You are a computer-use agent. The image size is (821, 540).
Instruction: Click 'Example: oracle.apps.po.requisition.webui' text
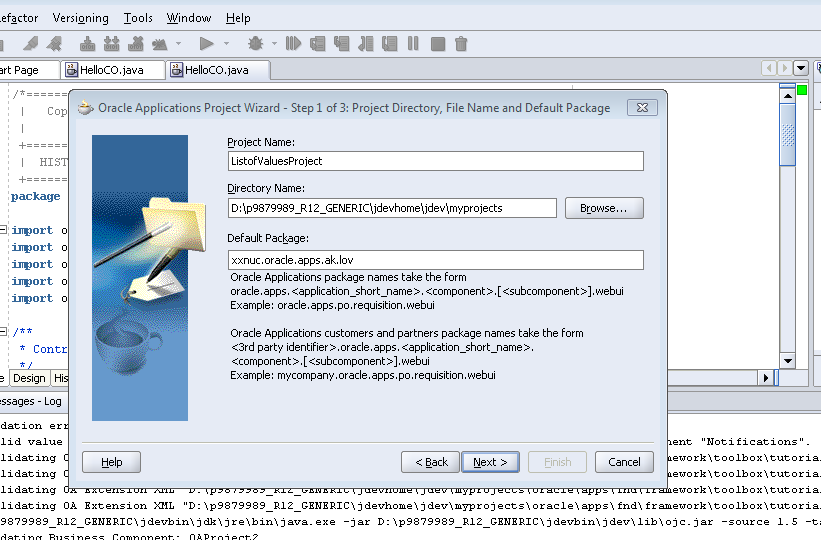point(332,305)
